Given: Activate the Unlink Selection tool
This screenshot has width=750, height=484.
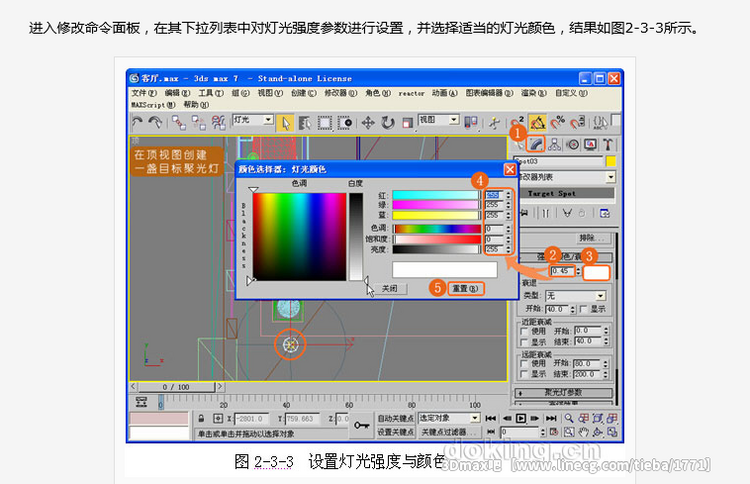Looking at the screenshot, I should pyautogui.click(x=199, y=123).
